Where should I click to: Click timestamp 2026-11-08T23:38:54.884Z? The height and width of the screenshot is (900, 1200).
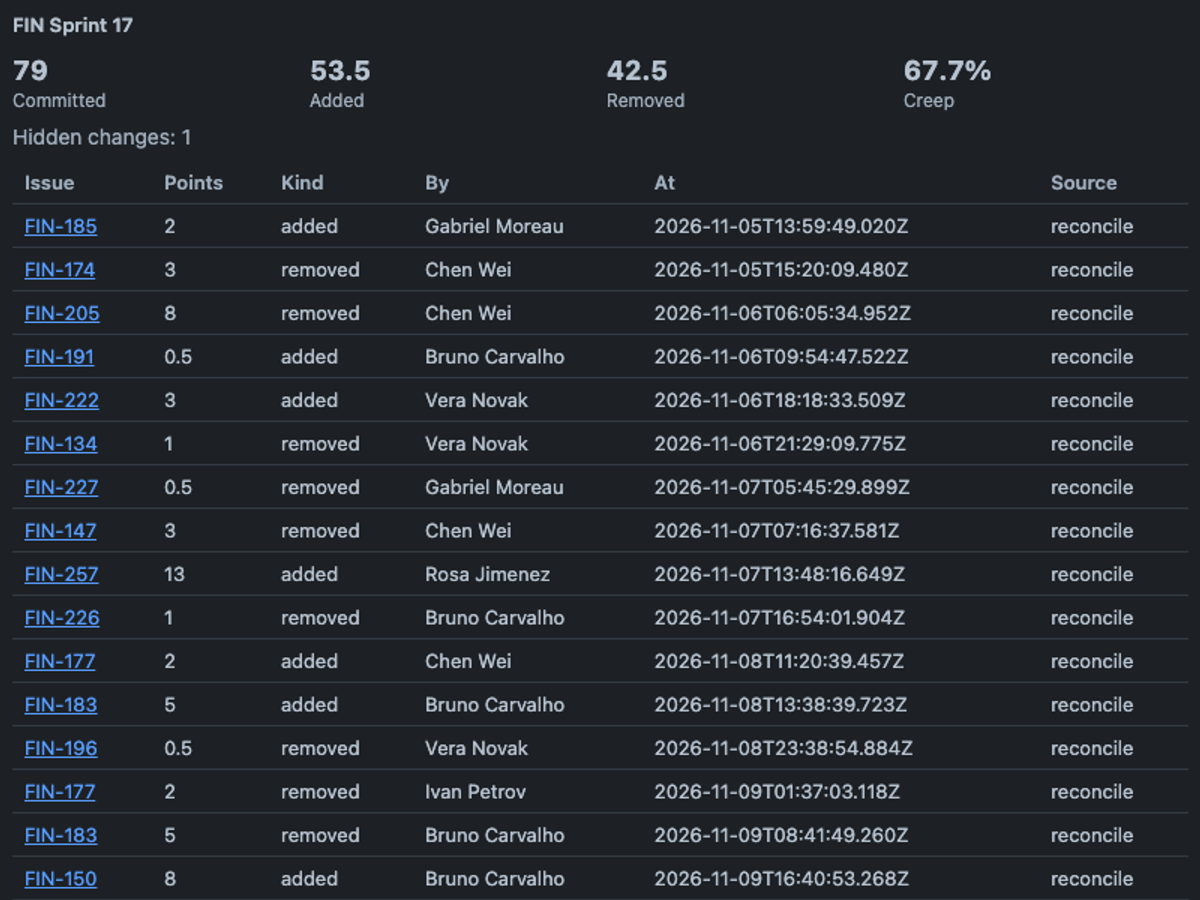pos(783,748)
